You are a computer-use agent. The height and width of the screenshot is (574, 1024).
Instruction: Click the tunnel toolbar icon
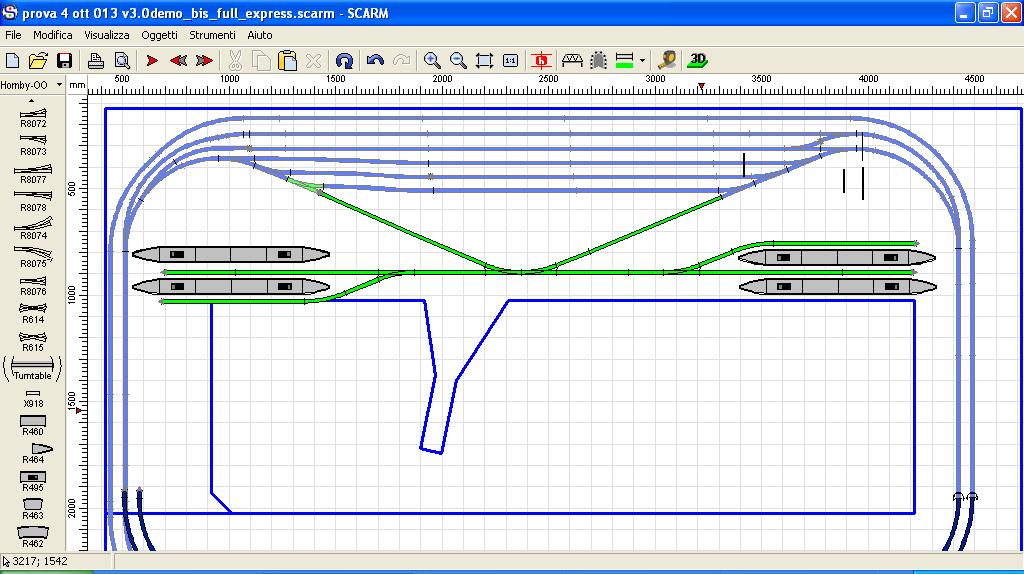coord(598,61)
